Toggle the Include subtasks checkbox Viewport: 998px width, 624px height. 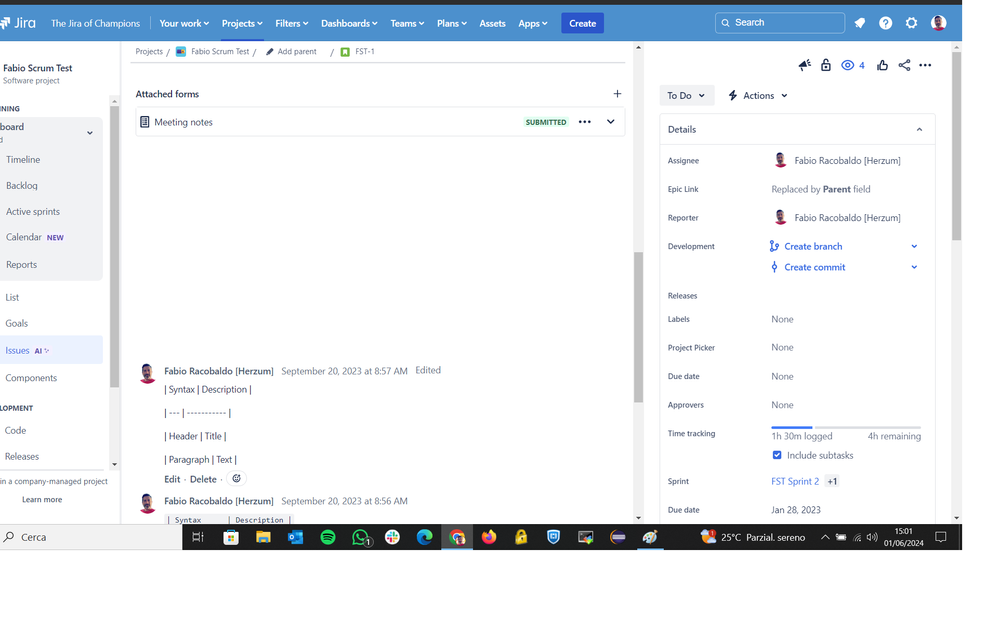(777, 455)
